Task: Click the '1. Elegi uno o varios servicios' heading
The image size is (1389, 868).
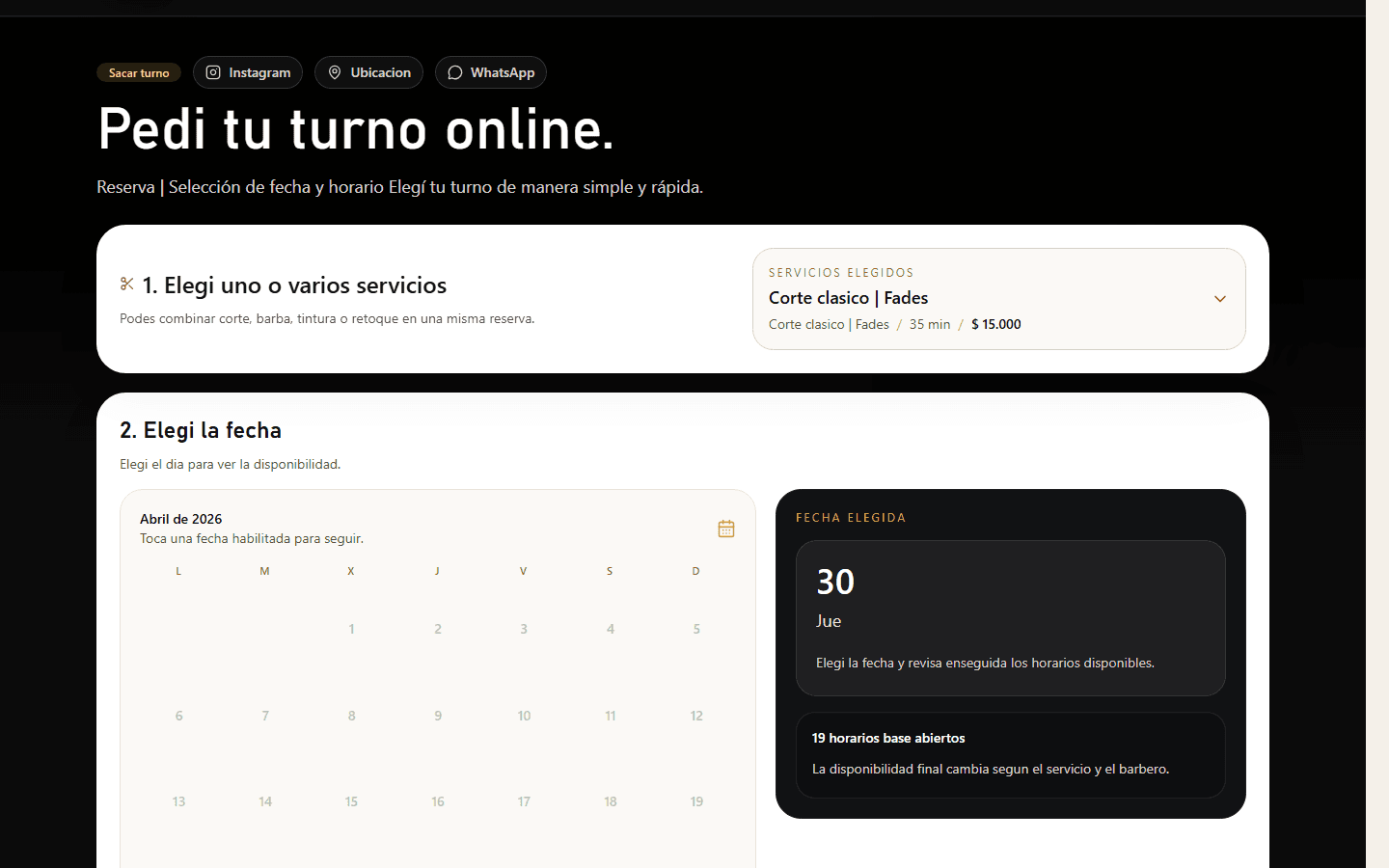Action: click(x=294, y=285)
